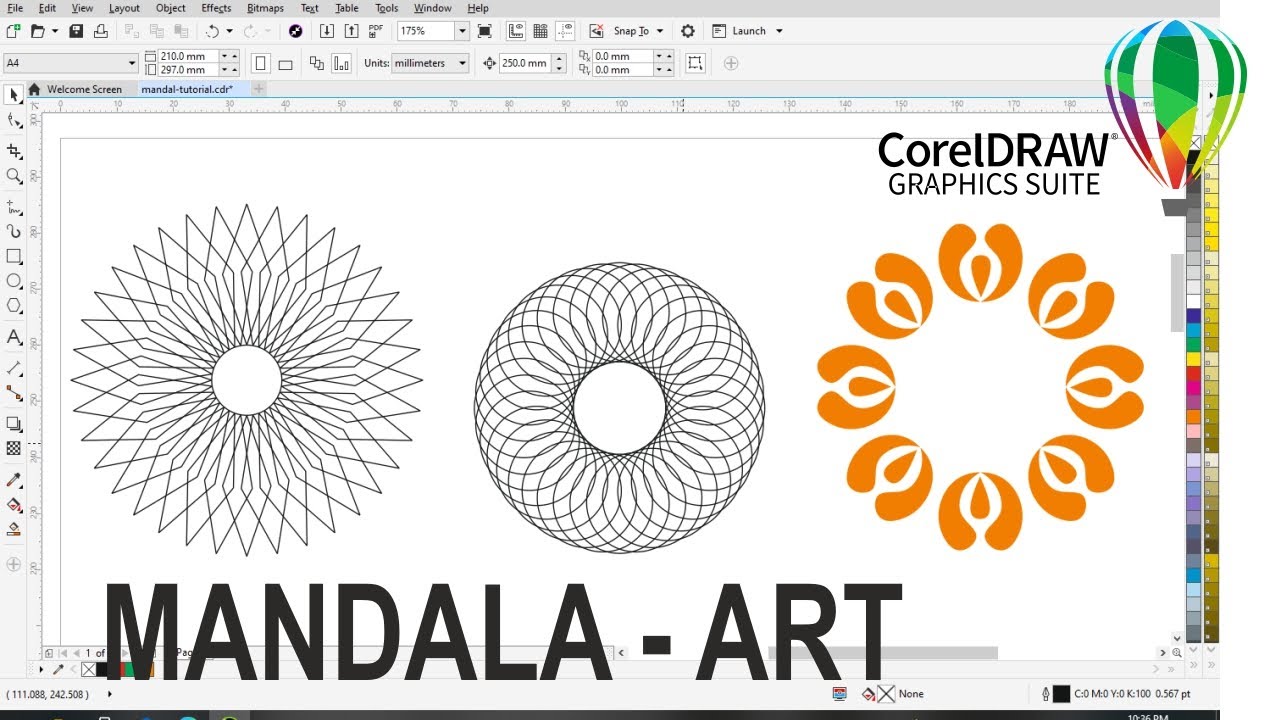Select the Shape edit tool
The width and height of the screenshot is (1280, 720).
(14, 120)
